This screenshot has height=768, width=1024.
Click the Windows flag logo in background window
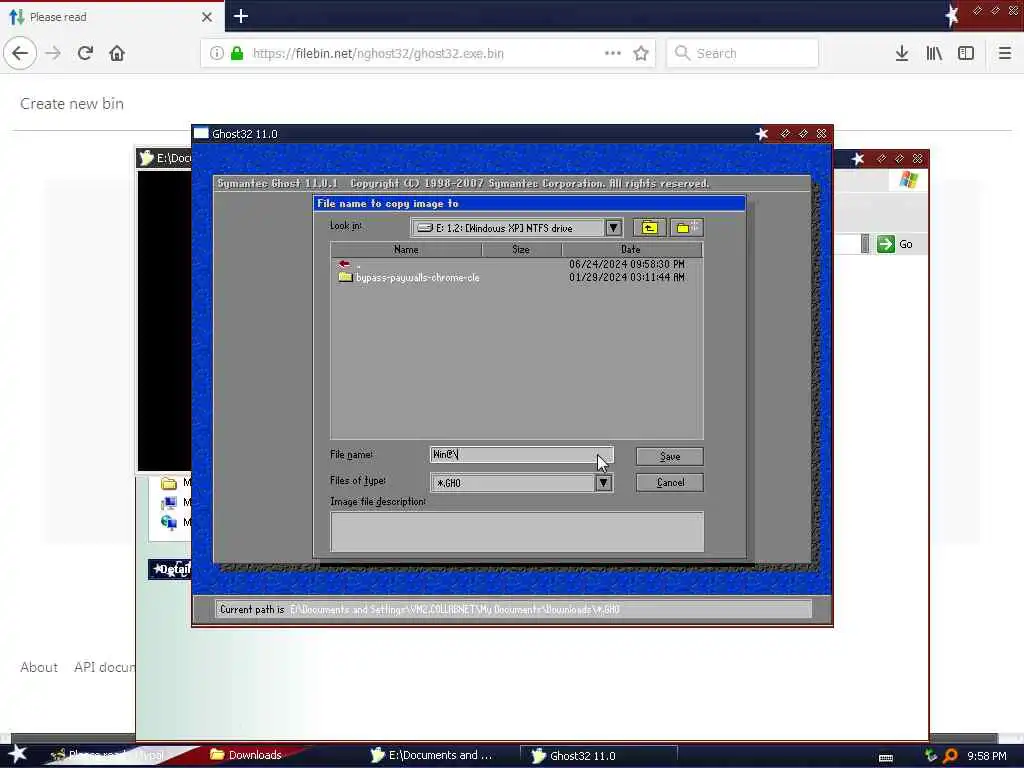pyautogui.click(x=908, y=180)
